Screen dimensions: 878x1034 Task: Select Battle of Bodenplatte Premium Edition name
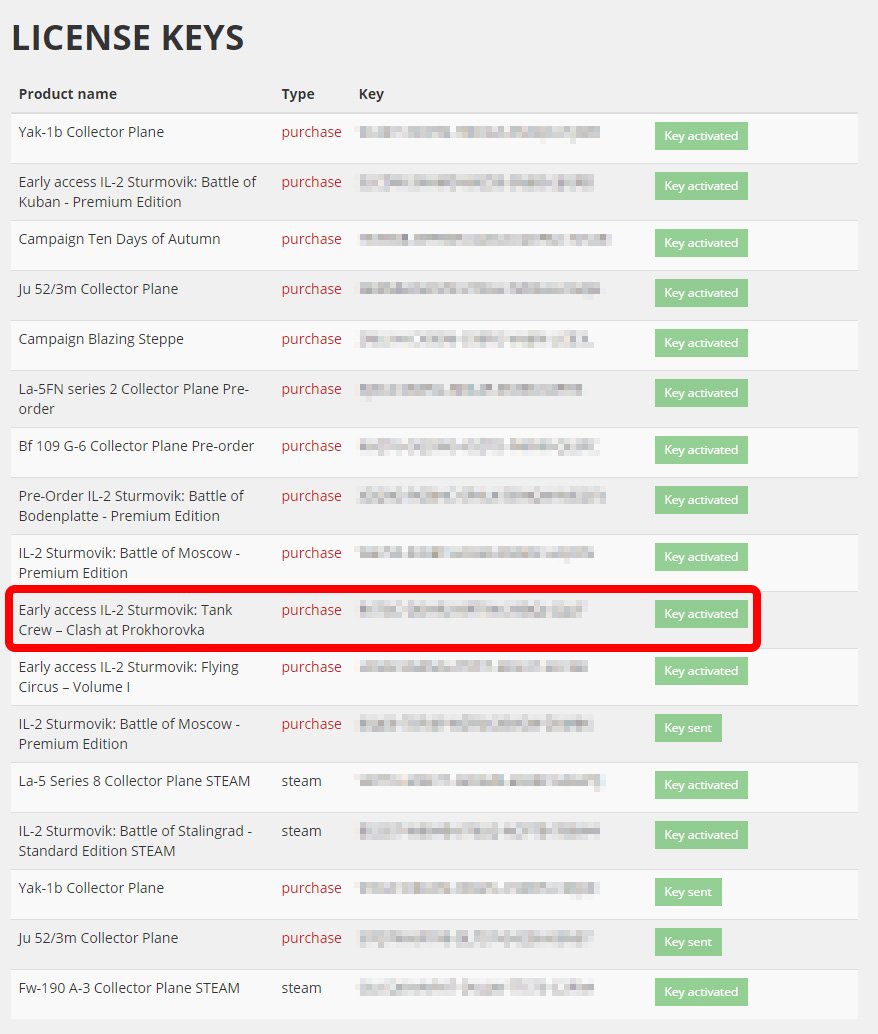(x=131, y=506)
